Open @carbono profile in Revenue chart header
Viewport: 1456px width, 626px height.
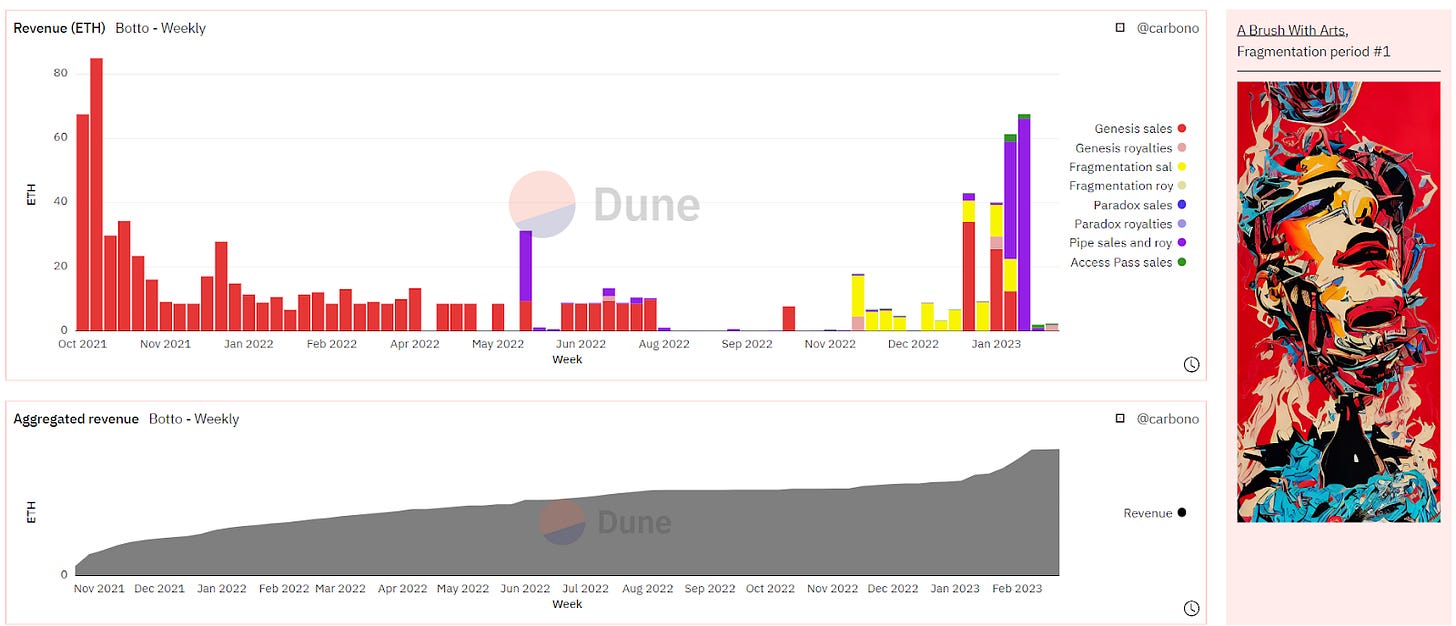(x=1167, y=28)
